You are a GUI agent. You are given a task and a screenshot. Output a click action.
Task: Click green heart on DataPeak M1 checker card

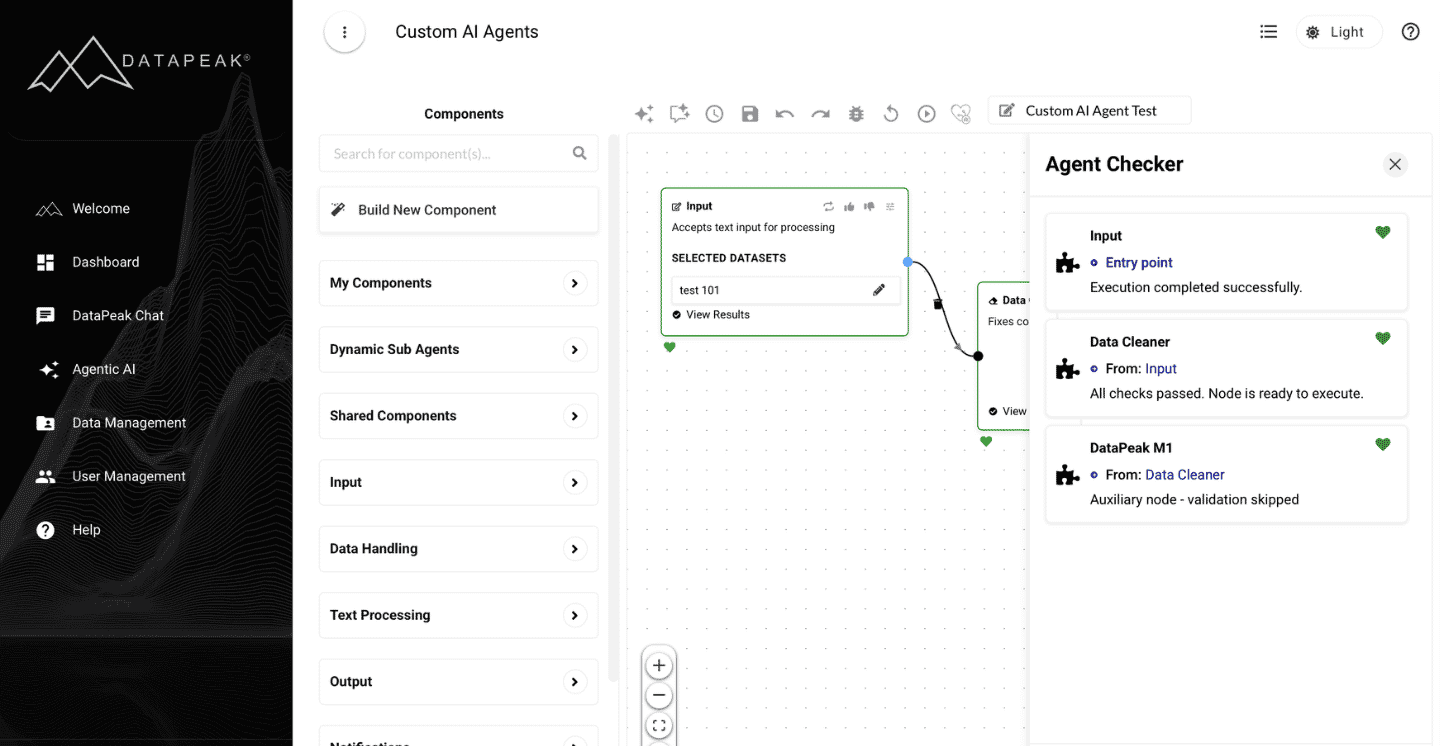pyautogui.click(x=1383, y=444)
